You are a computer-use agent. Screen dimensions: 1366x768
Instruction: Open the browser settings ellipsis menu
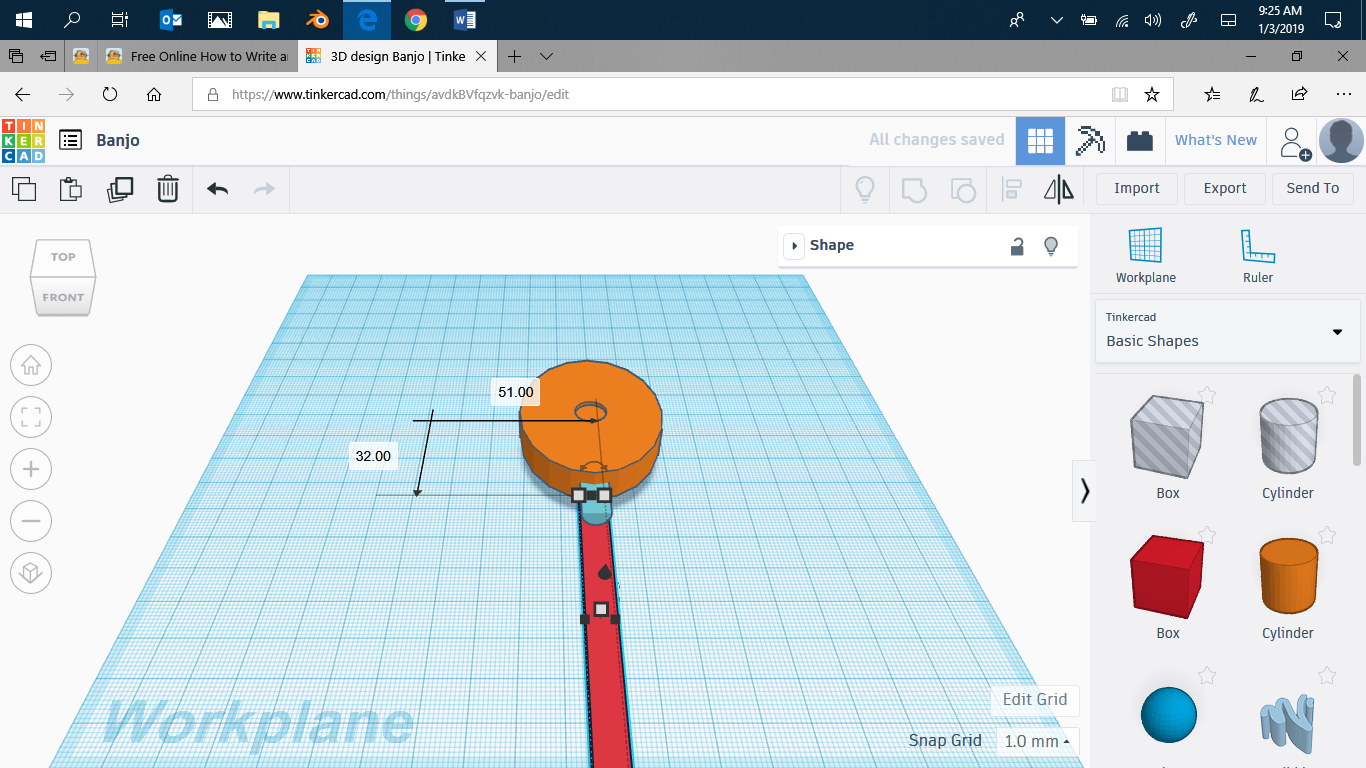pos(1343,94)
